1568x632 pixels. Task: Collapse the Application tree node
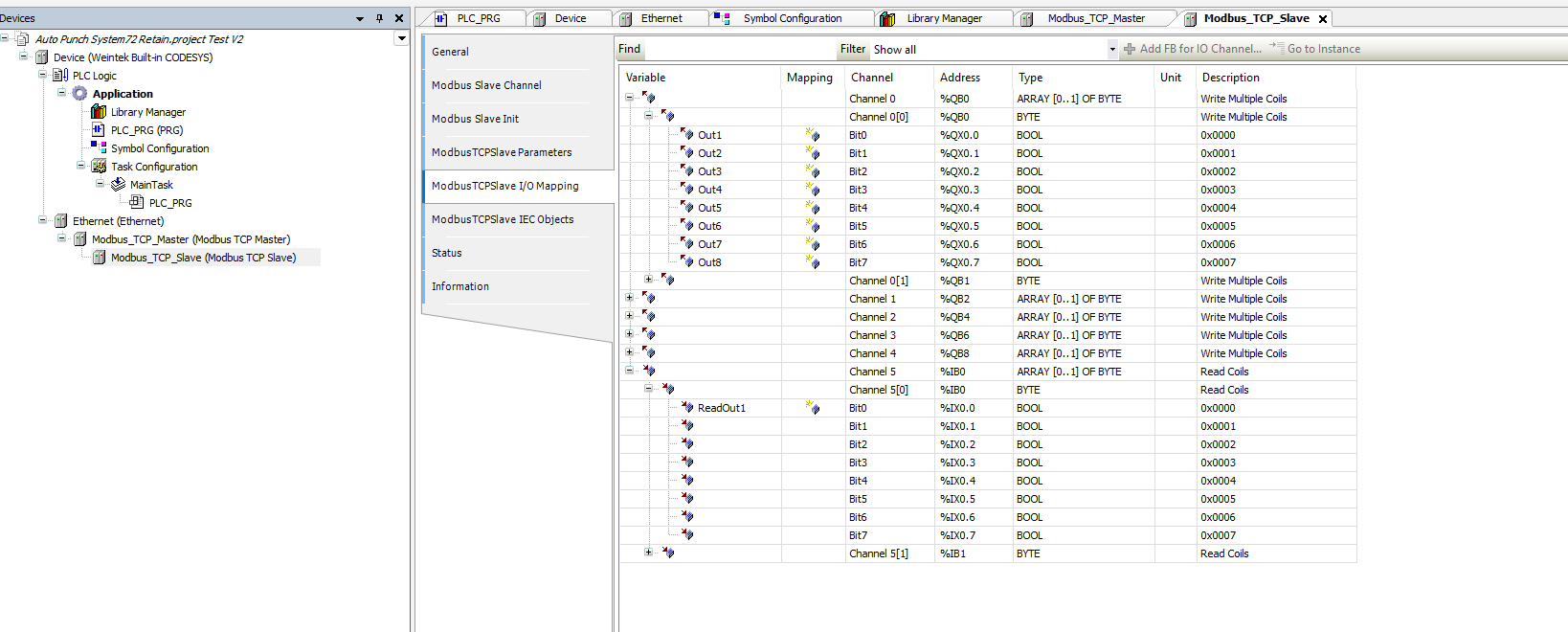coord(62,93)
